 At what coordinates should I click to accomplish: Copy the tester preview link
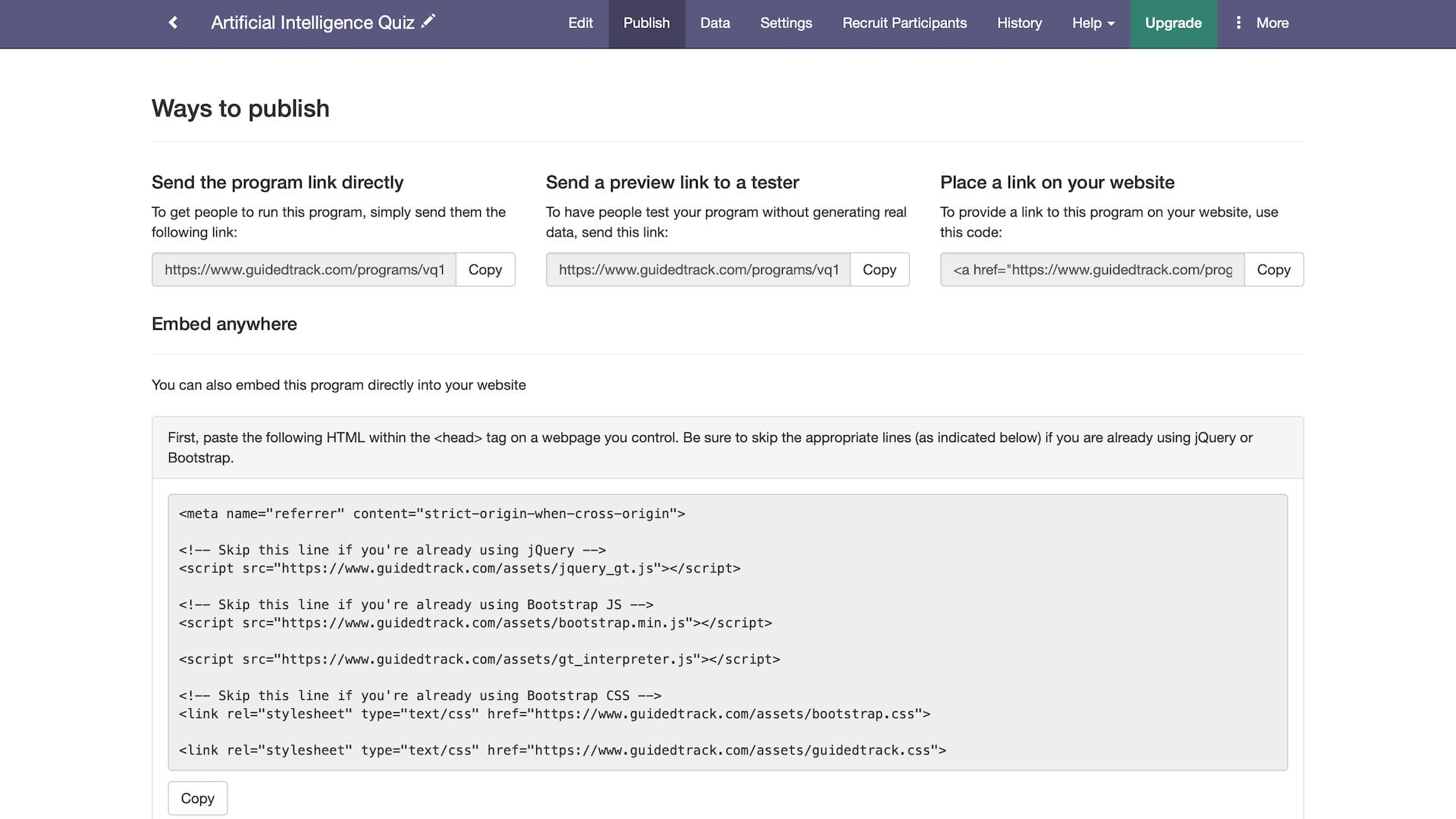pos(879,269)
